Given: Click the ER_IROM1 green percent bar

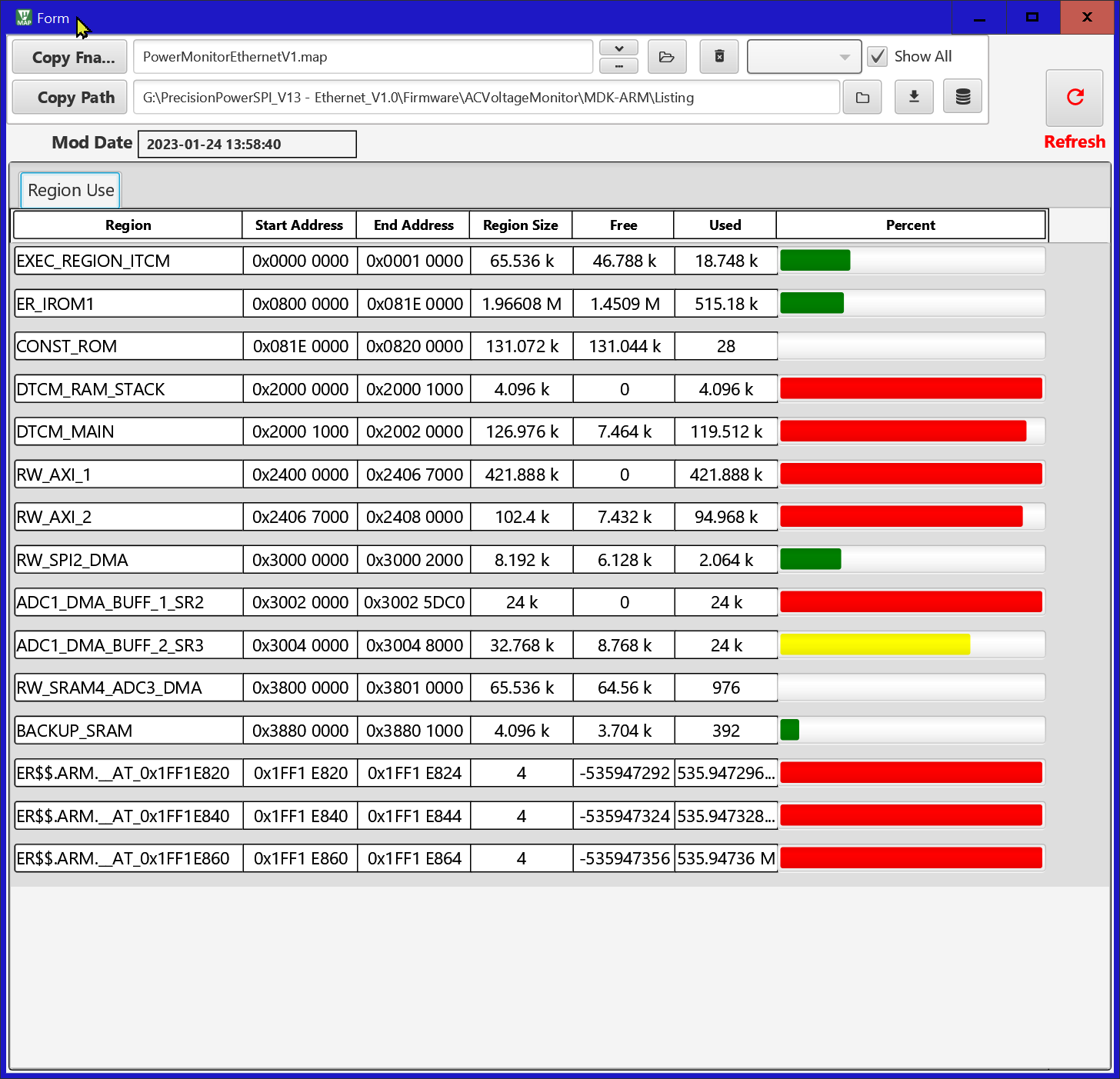Looking at the screenshot, I should tap(912, 303).
